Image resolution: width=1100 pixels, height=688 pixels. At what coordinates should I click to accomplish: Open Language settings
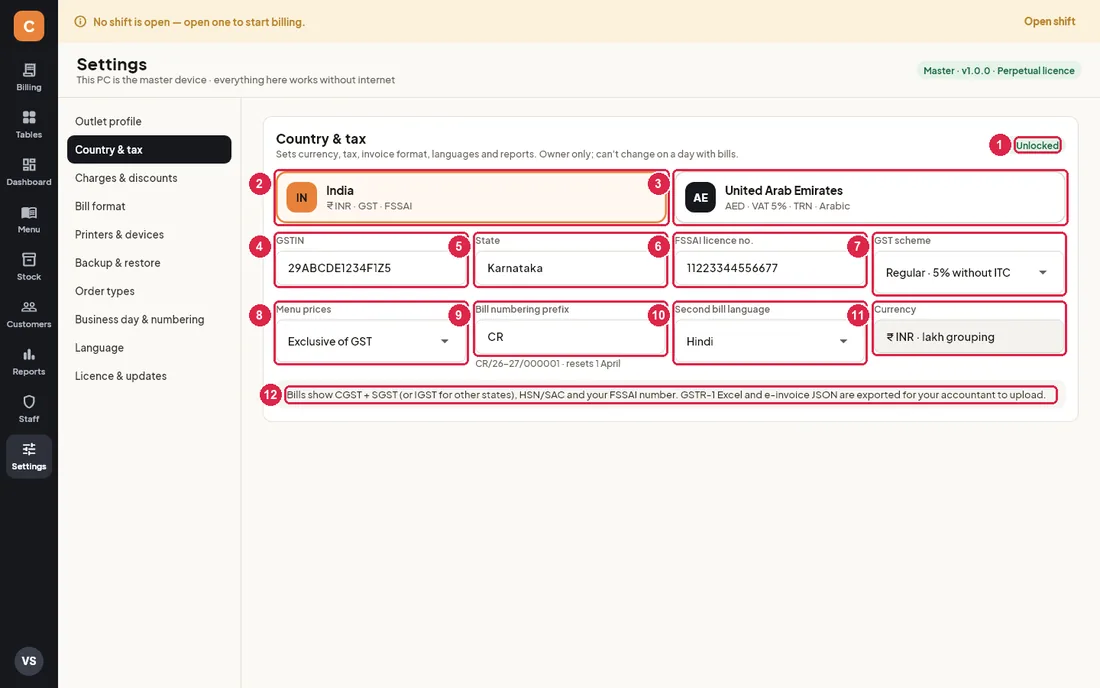149,348
